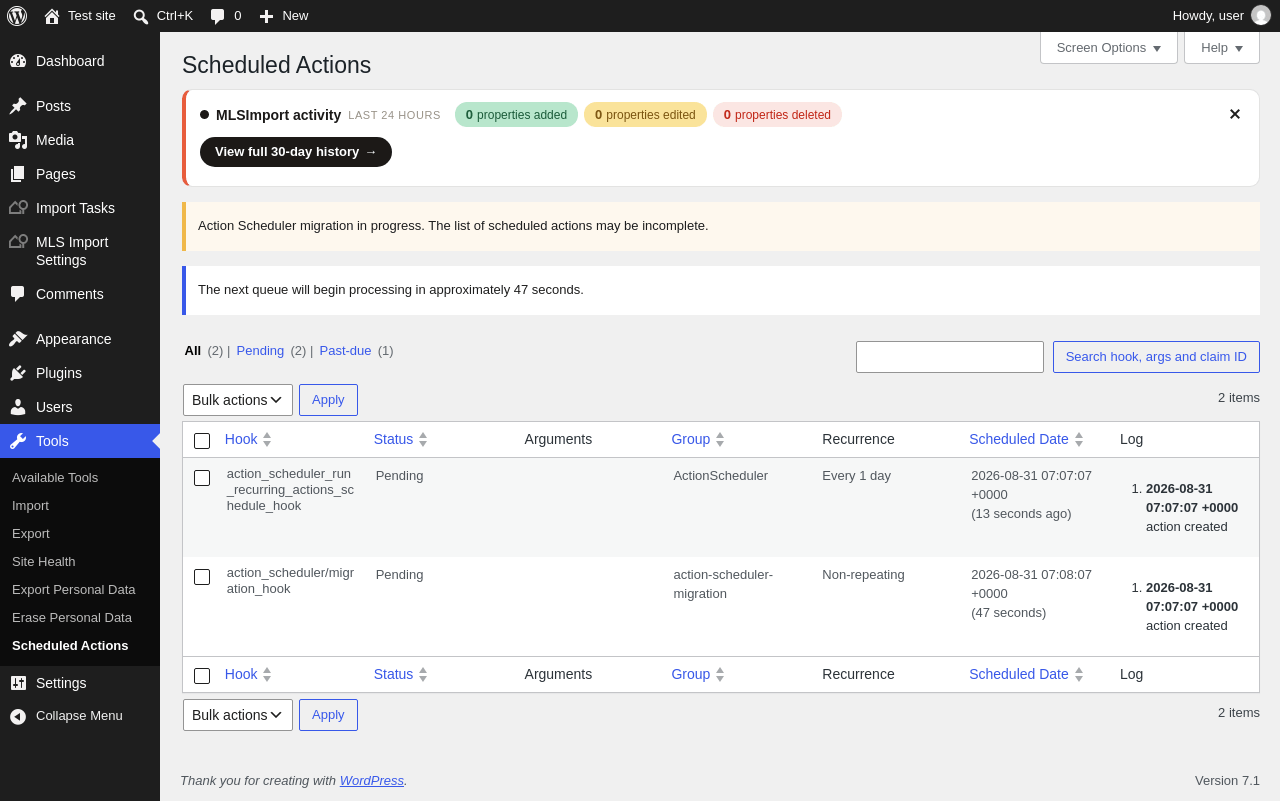Screen dimensions: 1280x801
Task: Open the Import submenu item
Action: point(30,506)
